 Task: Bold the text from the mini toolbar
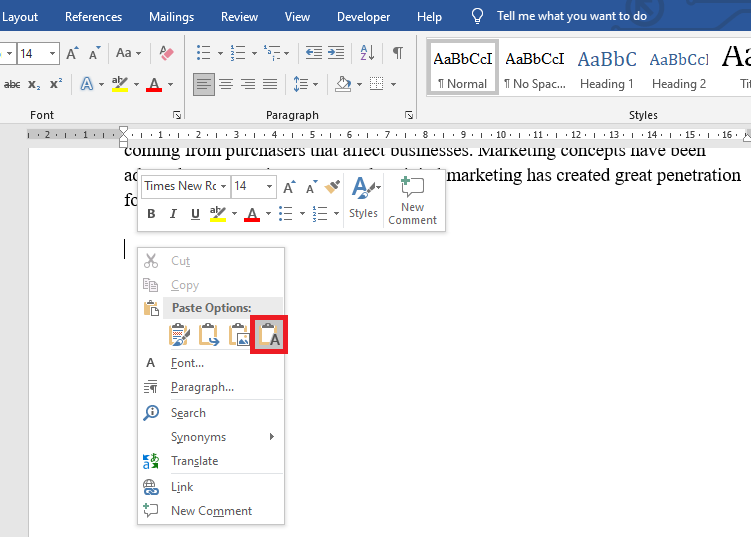[x=151, y=214]
